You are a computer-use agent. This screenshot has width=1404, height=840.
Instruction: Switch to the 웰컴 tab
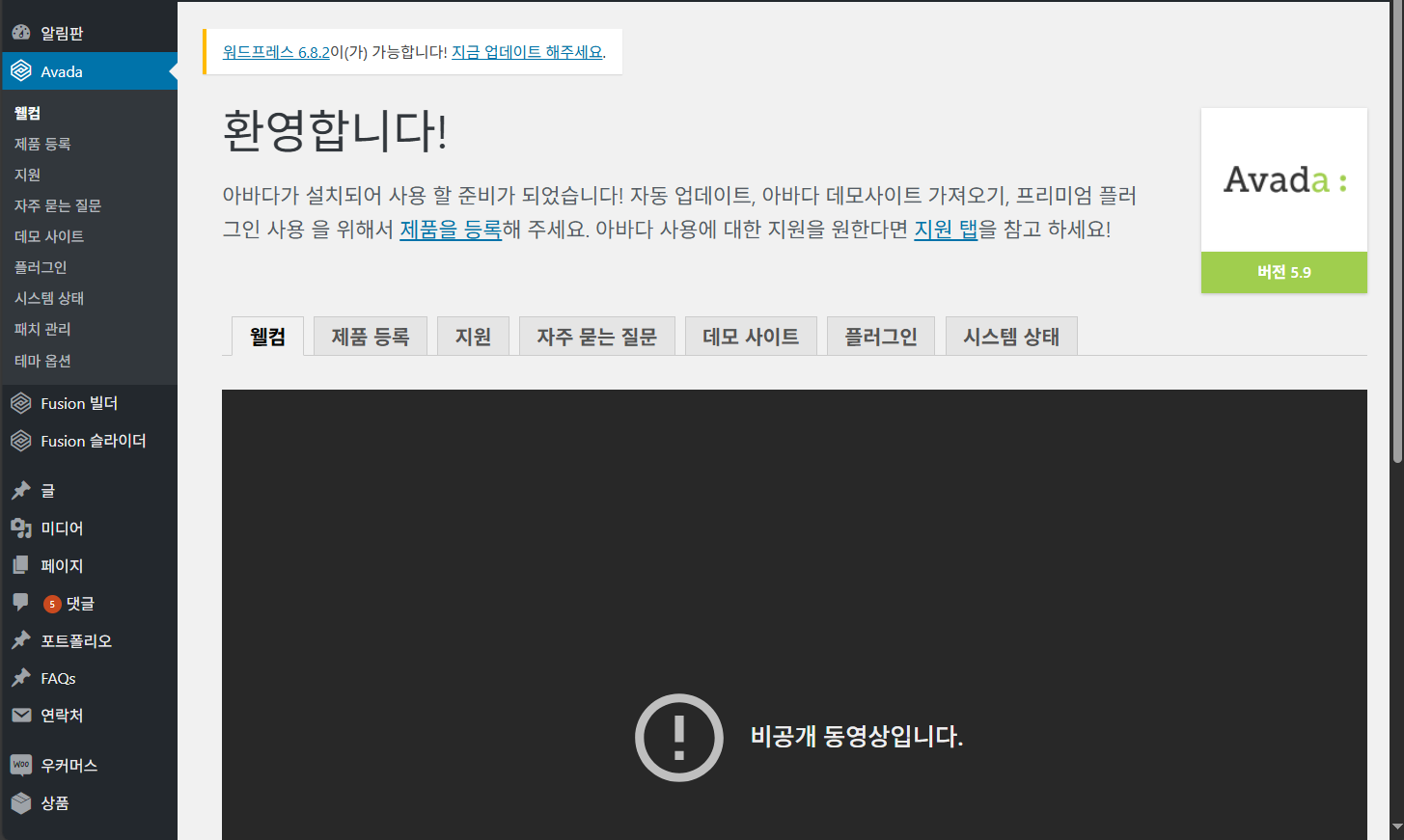pyautogui.click(x=267, y=337)
